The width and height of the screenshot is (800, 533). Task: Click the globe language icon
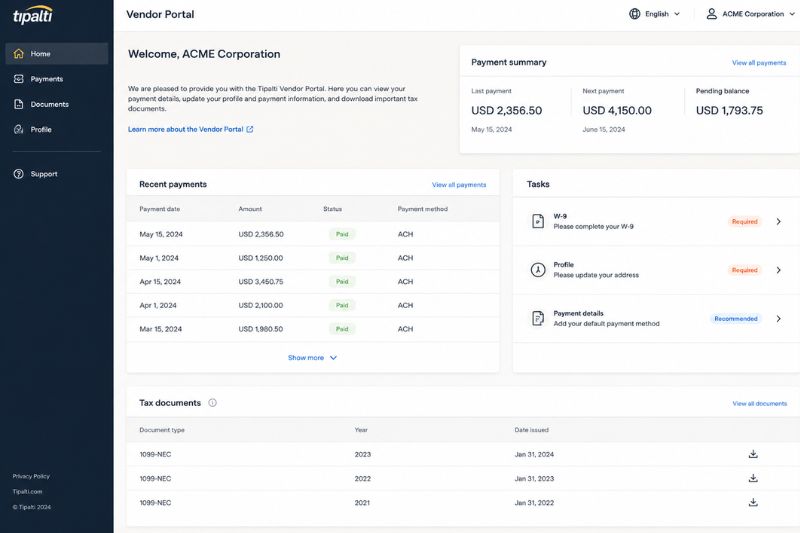(634, 14)
